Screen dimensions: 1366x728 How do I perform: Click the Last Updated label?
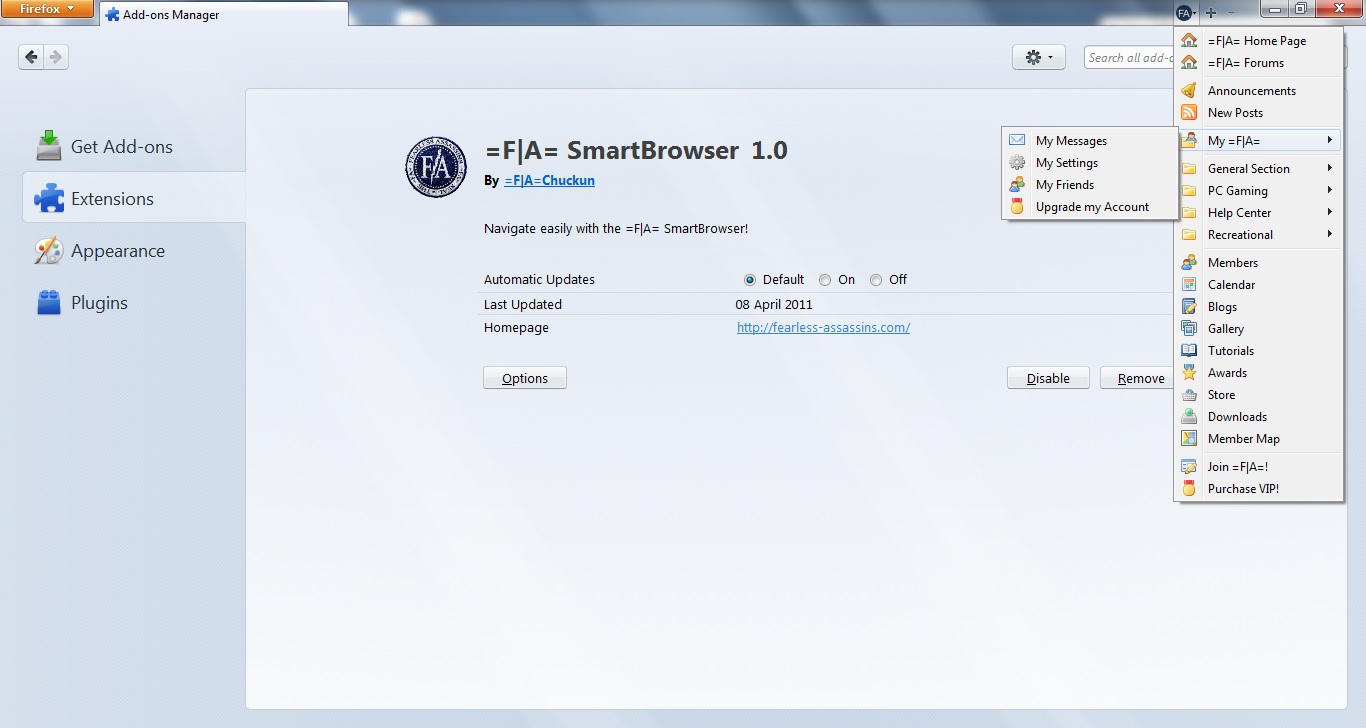click(x=523, y=305)
